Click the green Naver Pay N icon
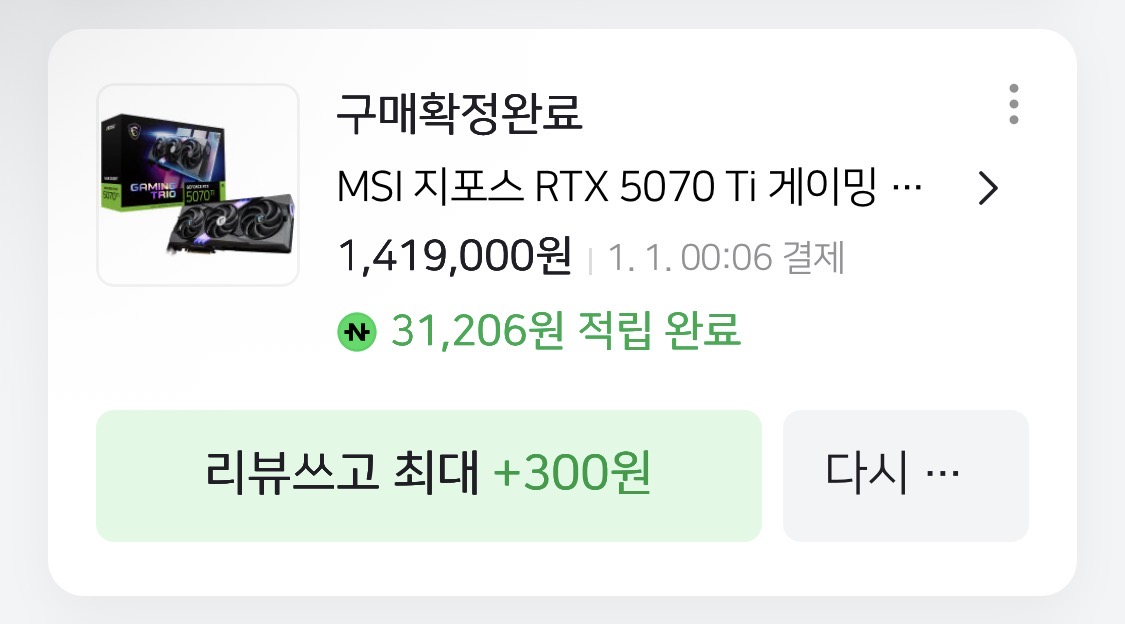The image size is (1125, 624). click(357, 332)
